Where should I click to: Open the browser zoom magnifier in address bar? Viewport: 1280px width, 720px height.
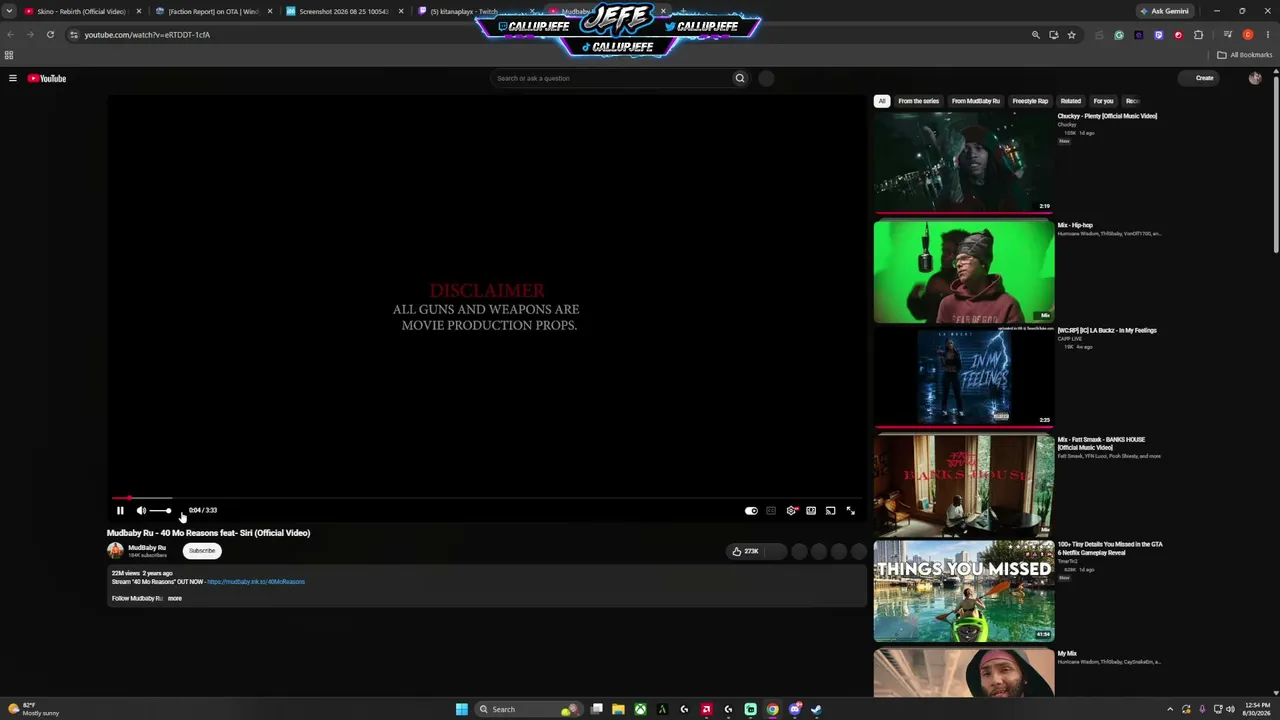1035,35
